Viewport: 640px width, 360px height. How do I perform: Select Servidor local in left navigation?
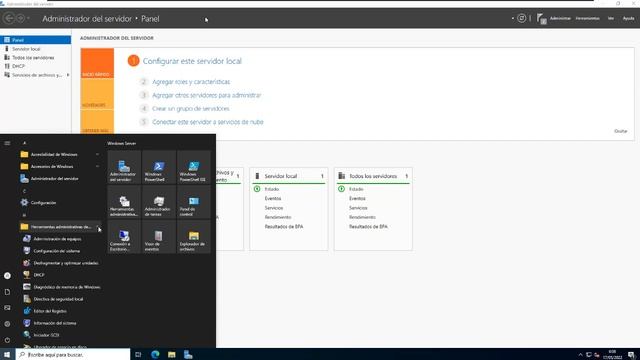(x=36, y=49)
